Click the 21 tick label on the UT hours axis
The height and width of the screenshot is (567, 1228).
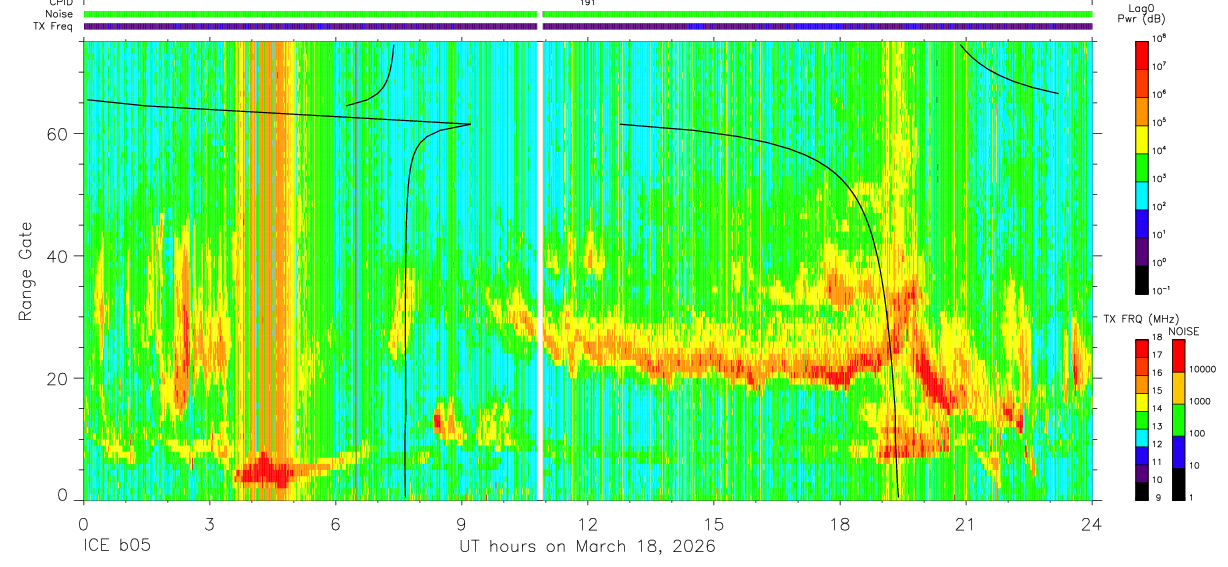pos(965,523)
